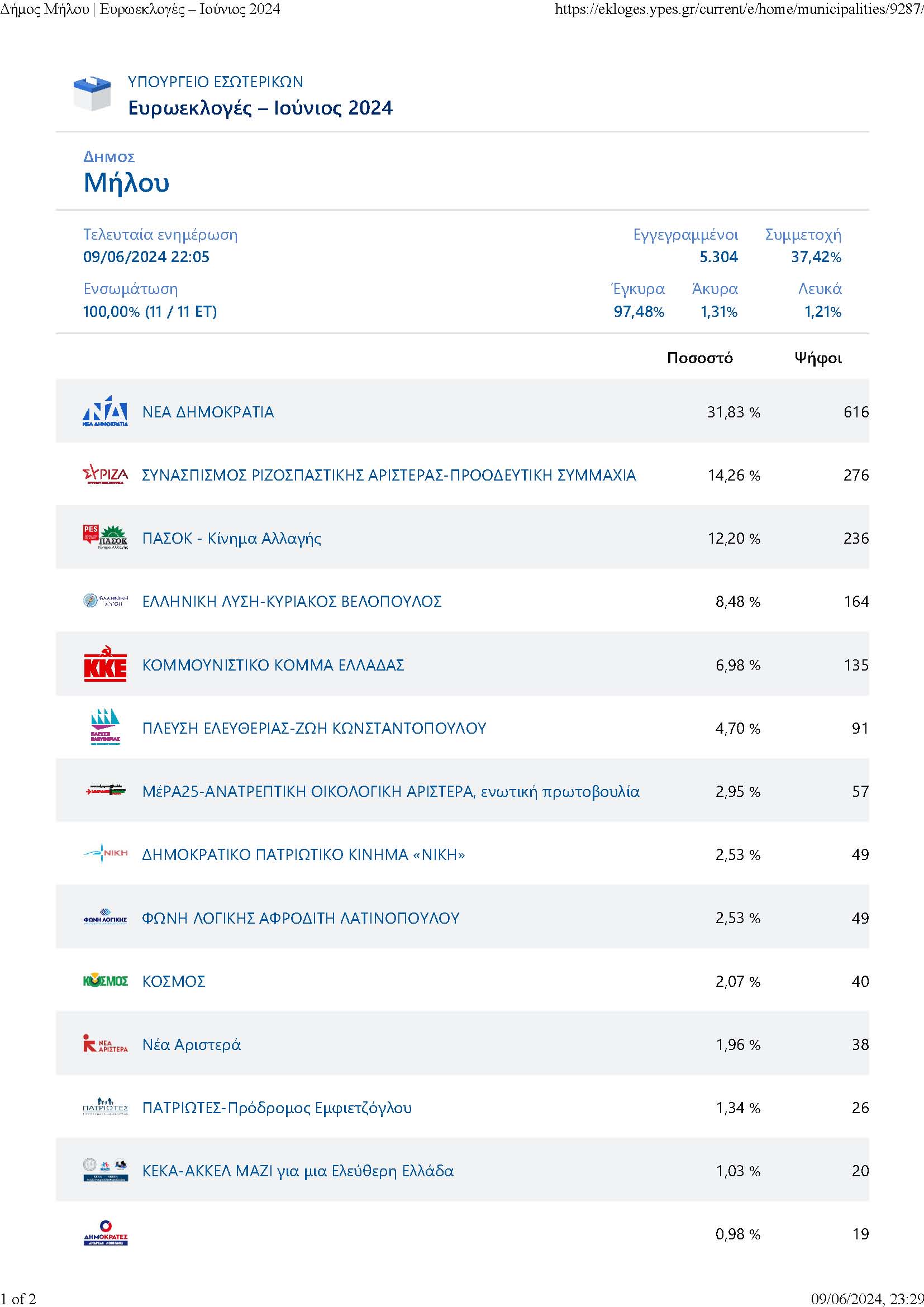Open ΕΛΛΗΝΙΚΗ ΛΥΣΗ-ΚΥΡΙΑΚΟΣ ΒΕΛΟΠΟΥΛΟΣ link
Viewport: 924px width, 1307px height.
292,602
